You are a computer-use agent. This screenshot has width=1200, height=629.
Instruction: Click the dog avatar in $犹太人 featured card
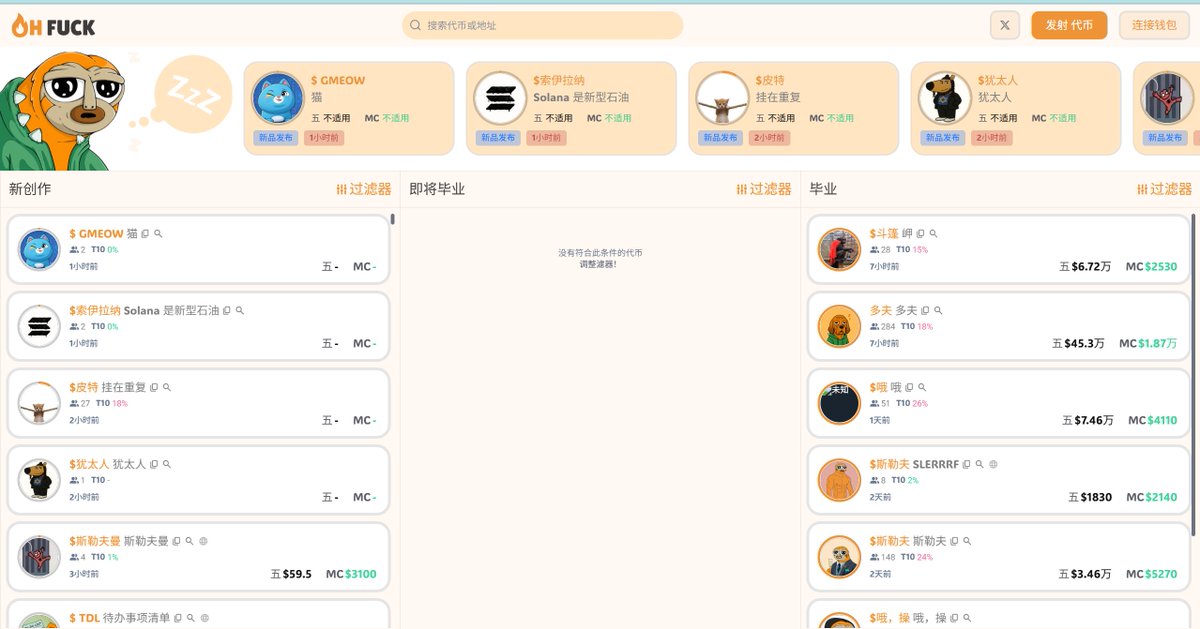coord(944,98)
